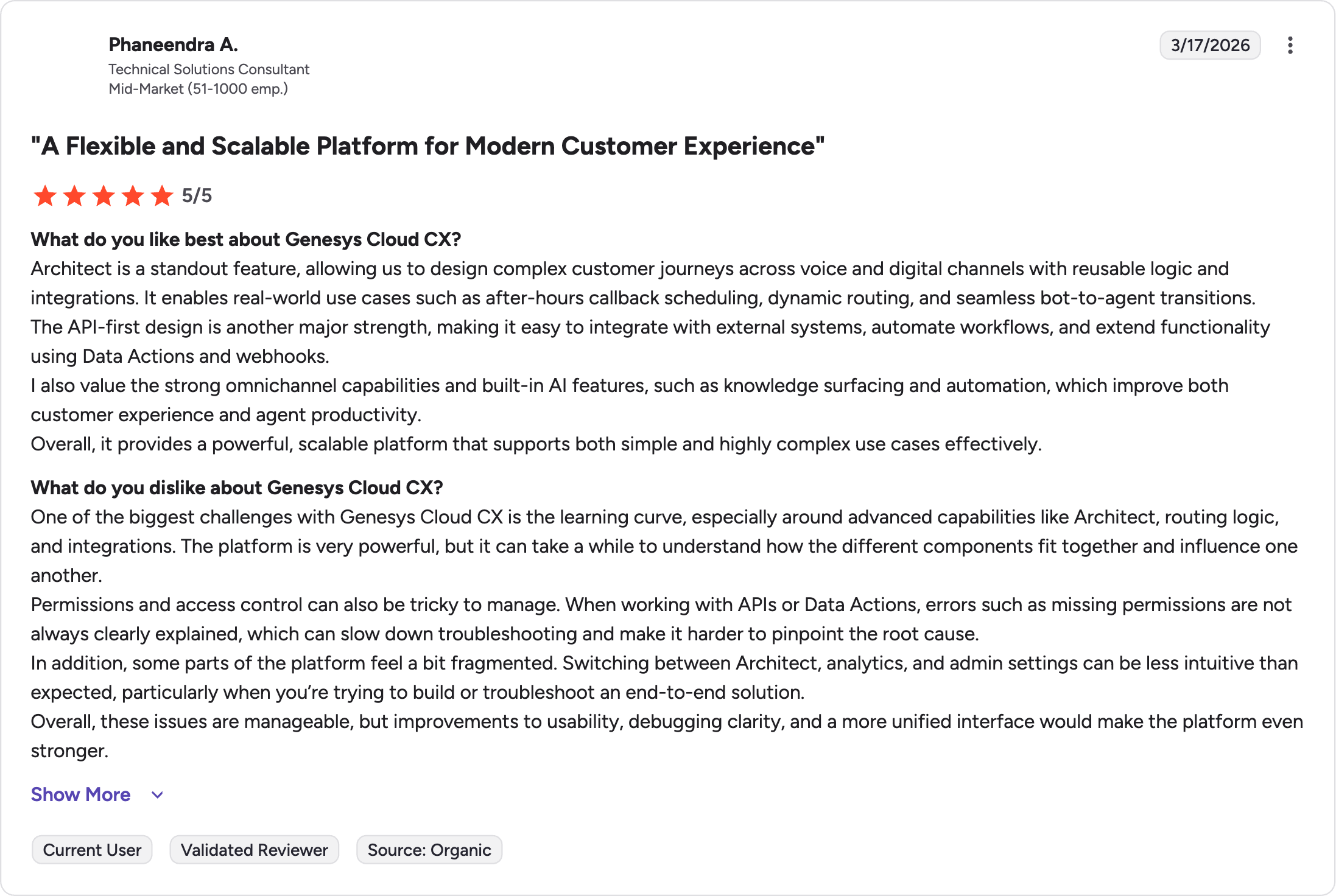The height and width of the screenshot is (896, 1336).
Task: Click the review title about Flexible Scalable Platform
Action: (x=428, y=146)
